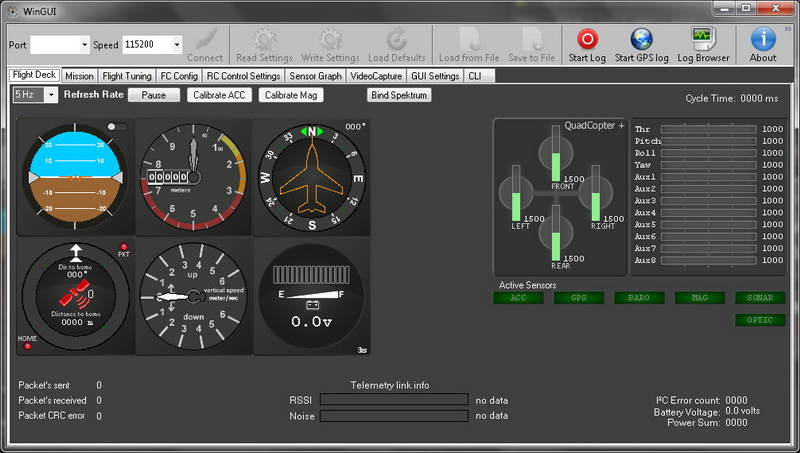Open the Speed baud rate dropdown
This screenshot has height=453, width=800.
(x=177, y=45)
